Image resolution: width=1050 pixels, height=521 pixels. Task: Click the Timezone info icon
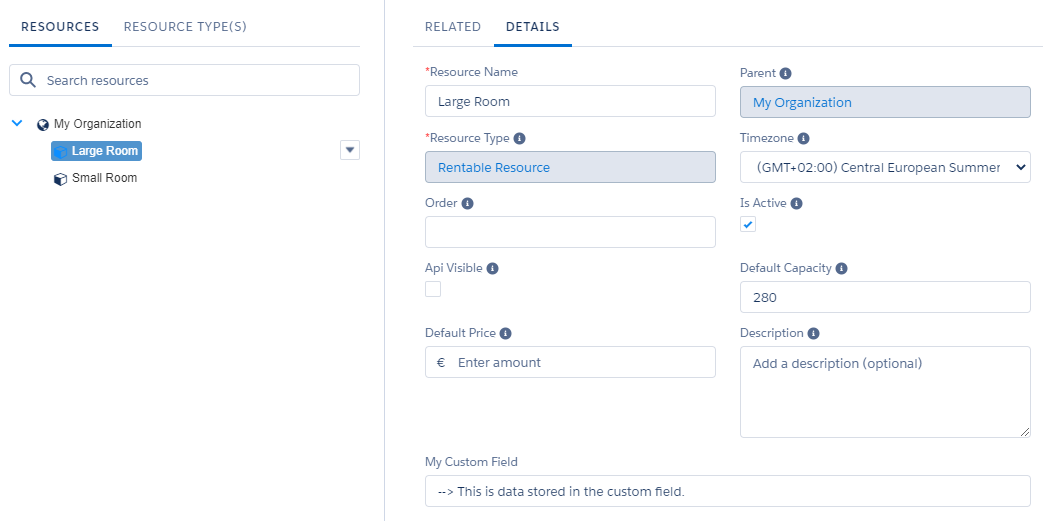804,139
